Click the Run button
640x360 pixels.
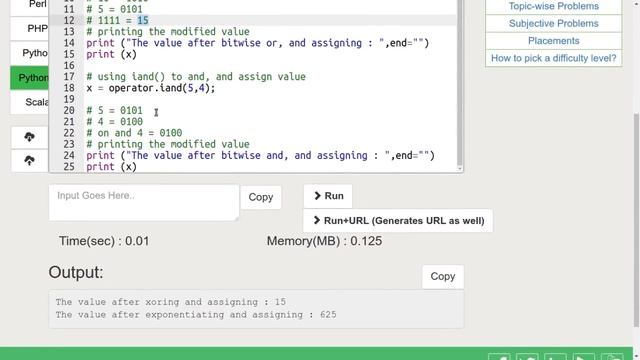328,196
